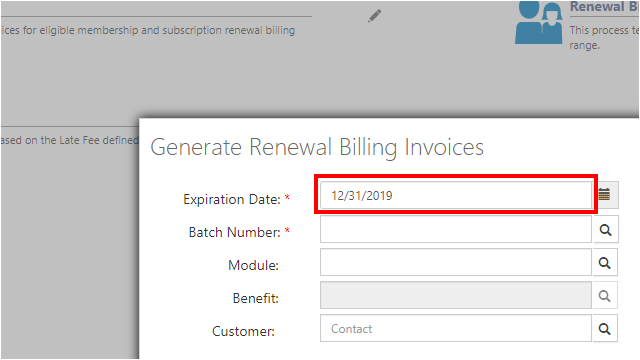Click into the Expiration Date field
The height and width of the screenshot is (360, 640).
click(456, 195)
